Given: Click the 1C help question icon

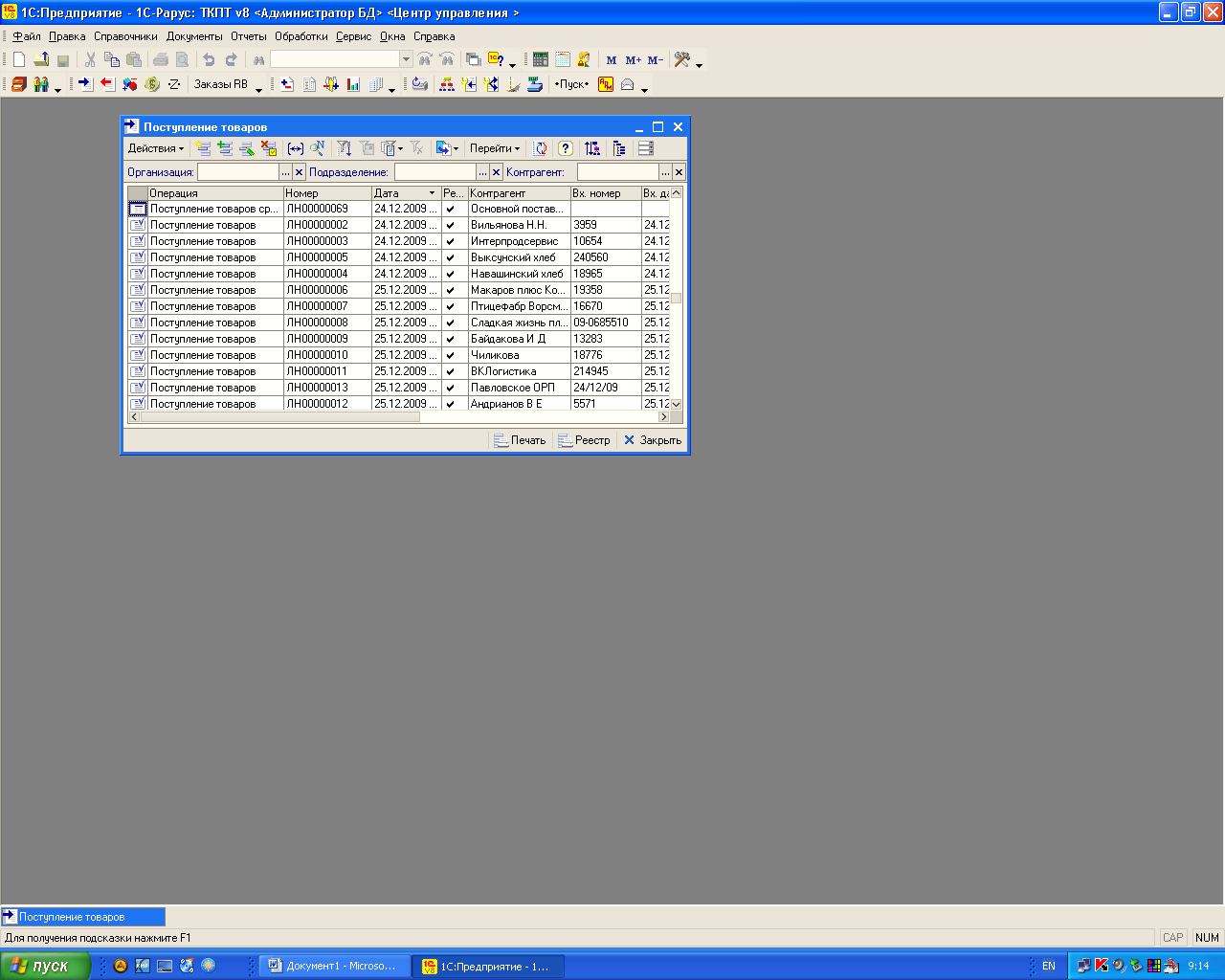Looking at the screenshot, I should pos(496,59).
